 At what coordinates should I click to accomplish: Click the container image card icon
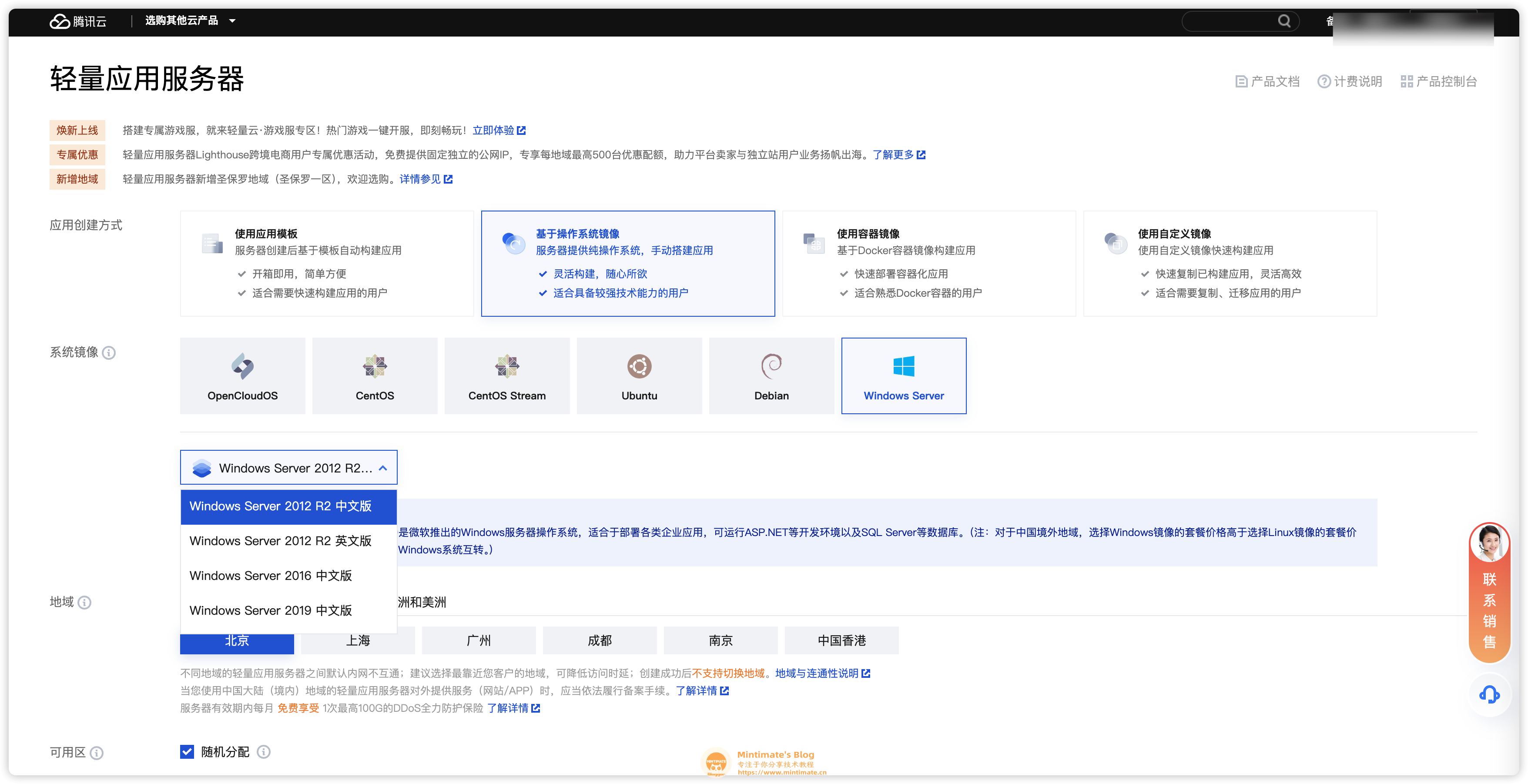814,243
